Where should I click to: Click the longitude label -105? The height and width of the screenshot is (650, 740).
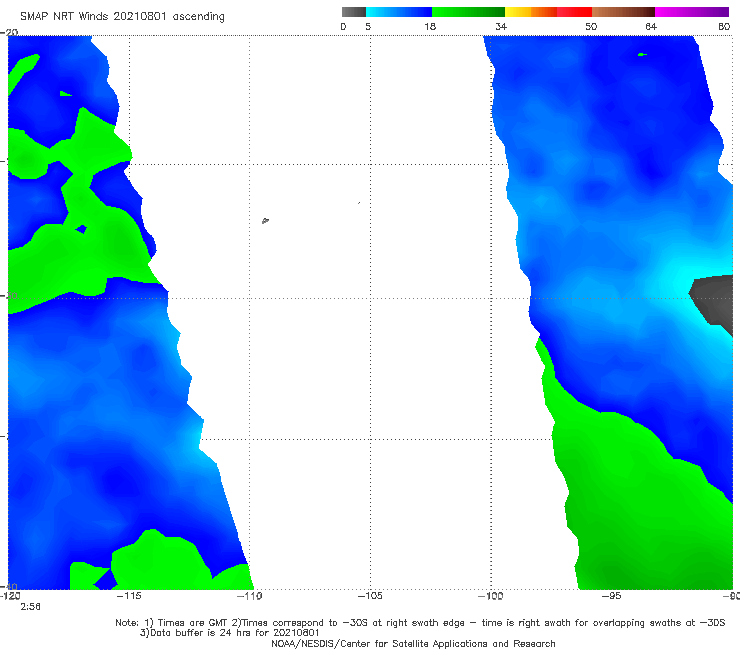coord(370,596)
